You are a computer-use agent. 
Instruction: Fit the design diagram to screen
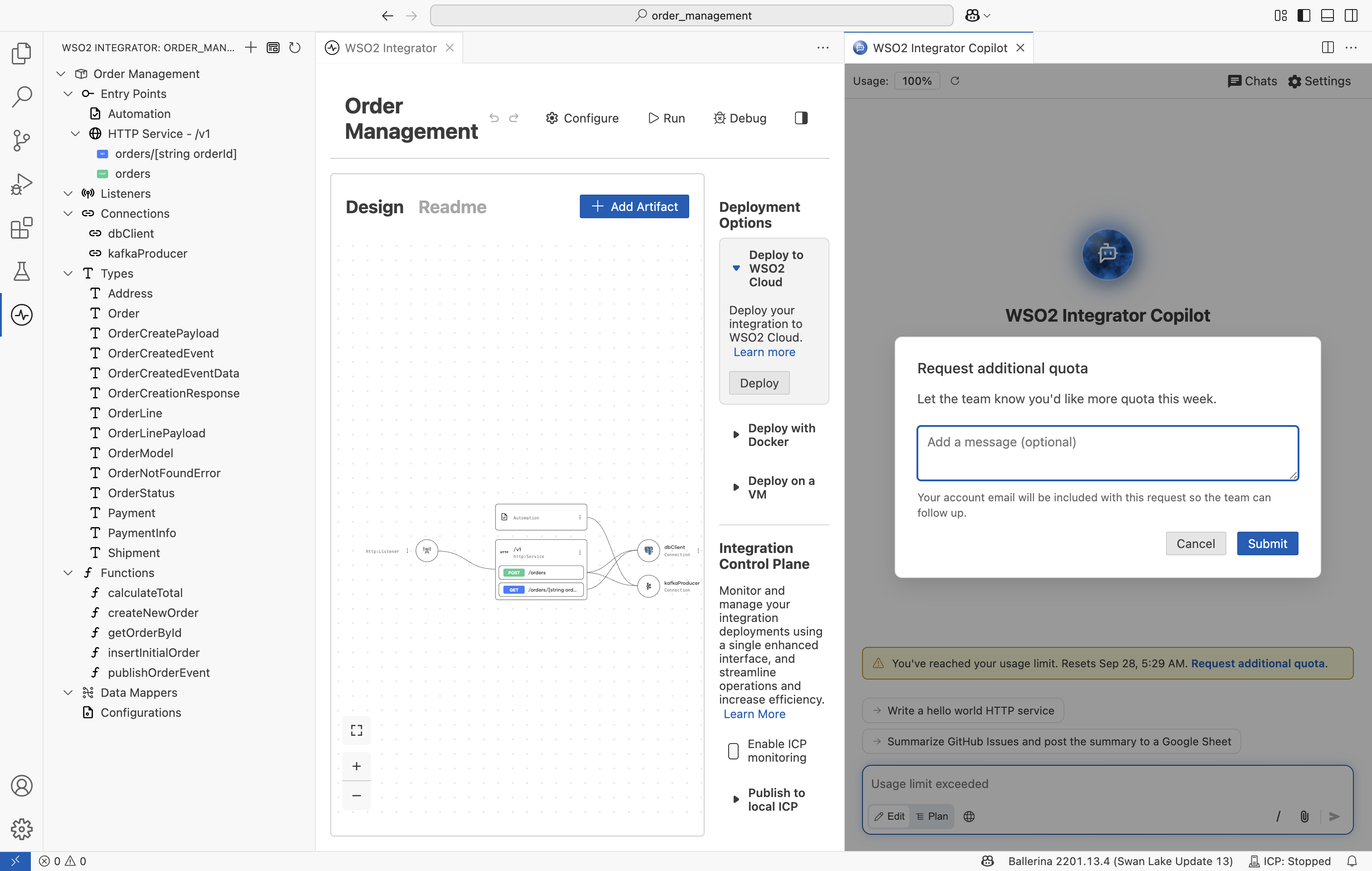(x=357, y=730)
